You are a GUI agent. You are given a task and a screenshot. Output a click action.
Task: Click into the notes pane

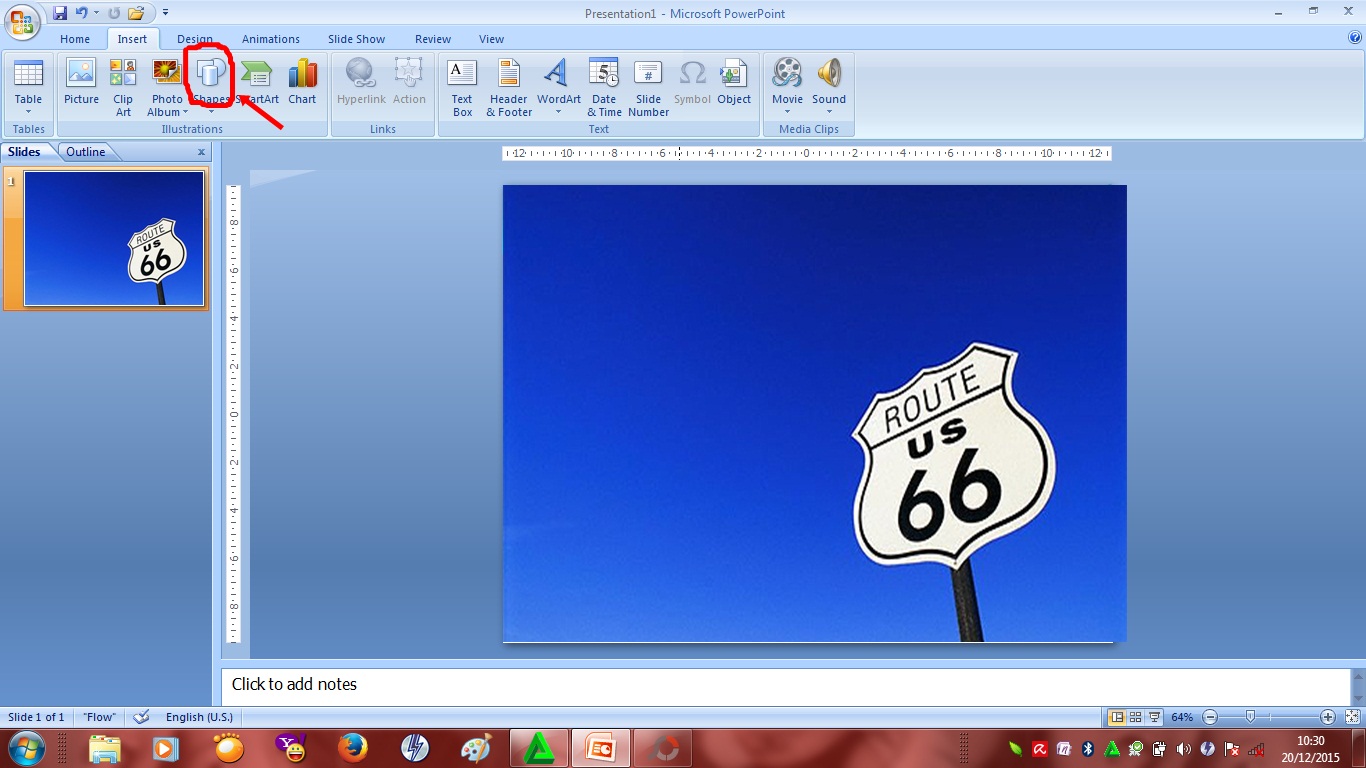tap(786, 686)
